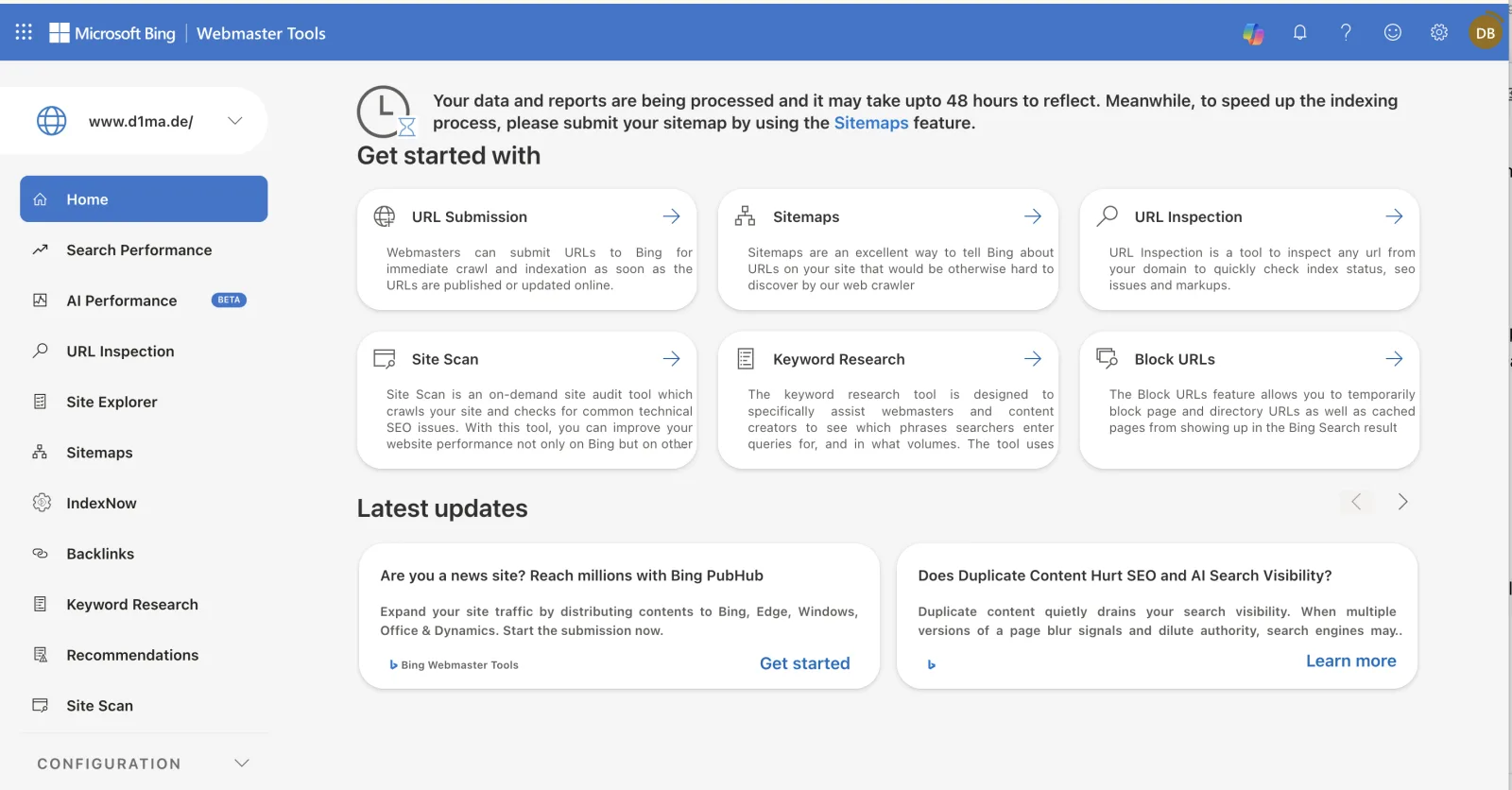Open URL Submission via its arrow
Viewport: 1512px width, 790px height.
[672, 216]
